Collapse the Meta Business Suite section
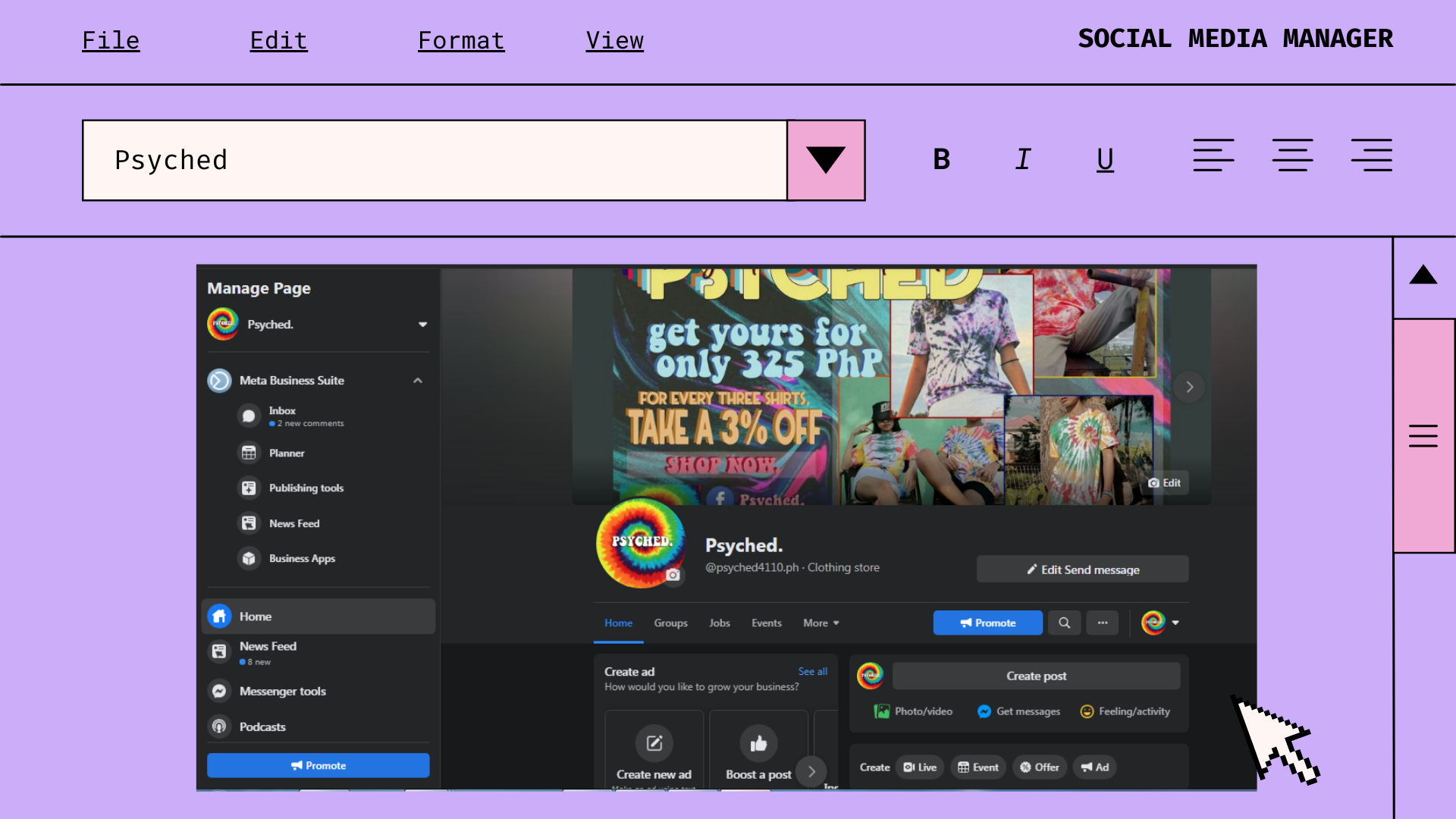 tap(418, 381)
